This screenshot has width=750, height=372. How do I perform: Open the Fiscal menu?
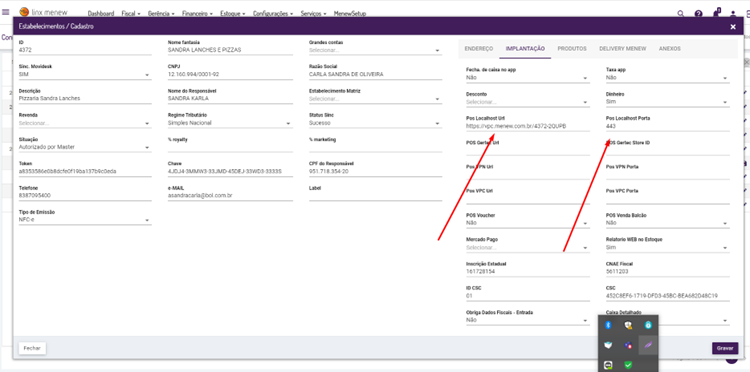click(131, 14)
